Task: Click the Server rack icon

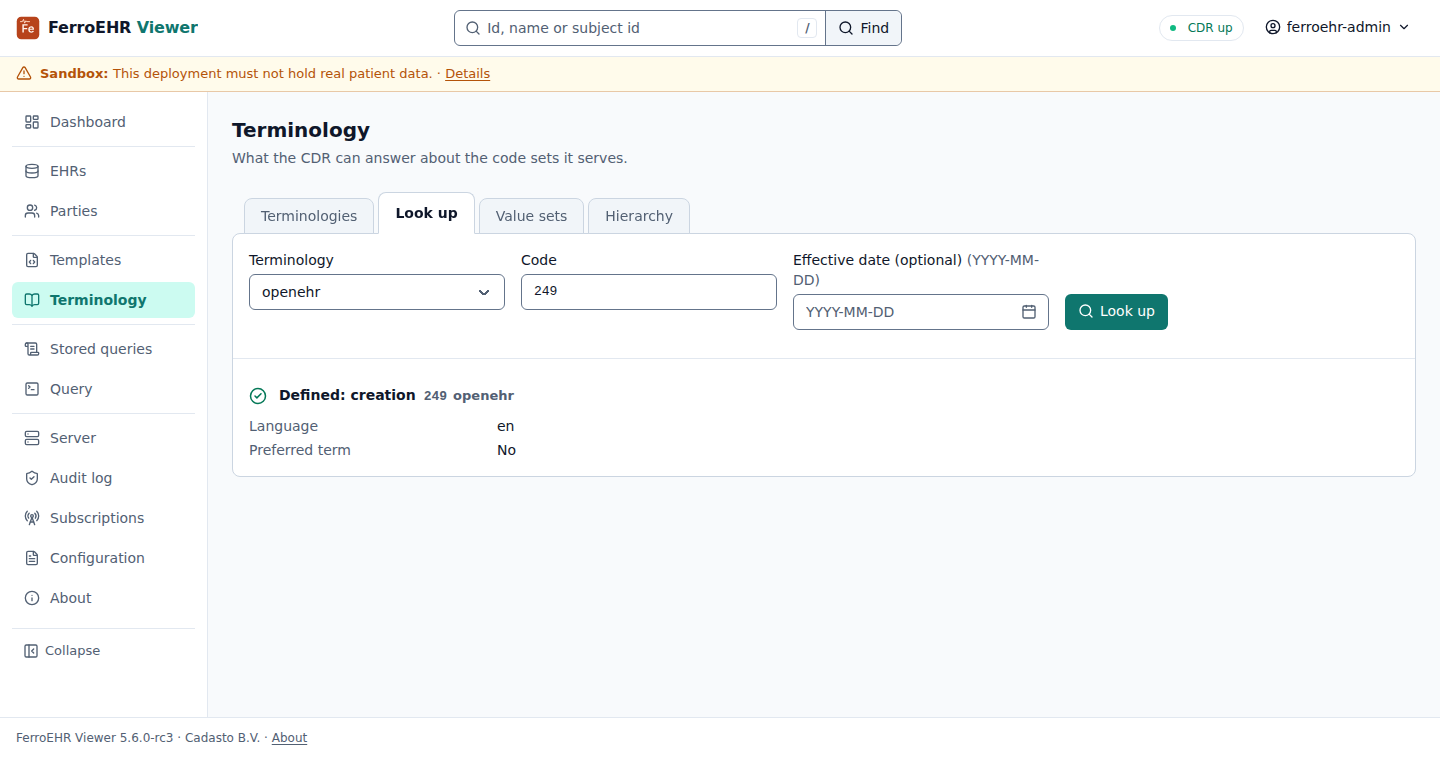Action: coord(32,438)
